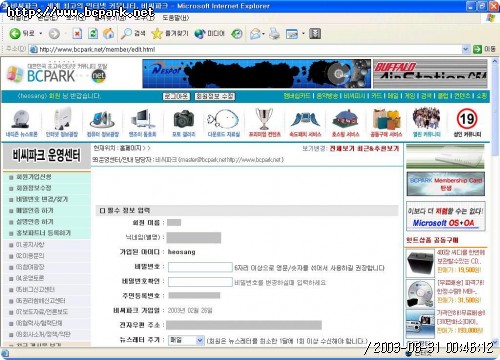
Task: Click the password confirmation input field
Action: point(200,282)
